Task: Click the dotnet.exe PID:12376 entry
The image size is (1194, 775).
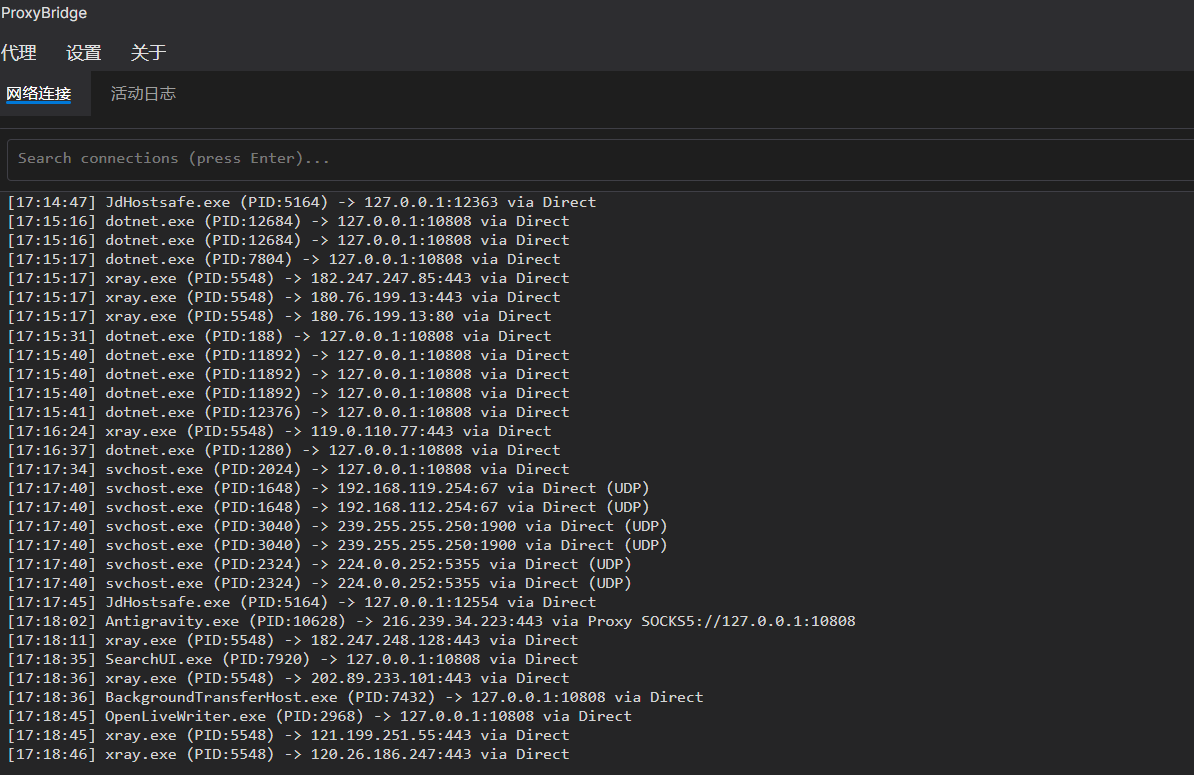Action: (288, 412)
